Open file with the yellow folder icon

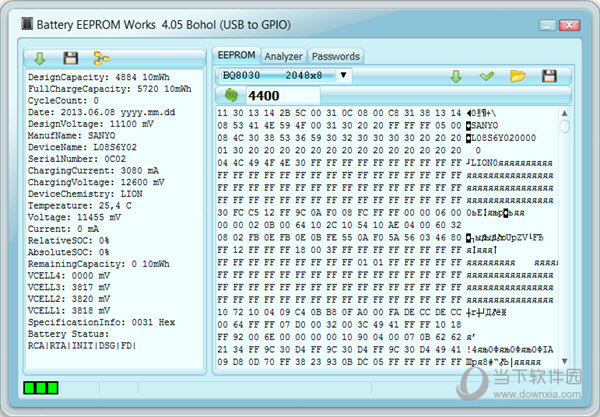(518, 75)
